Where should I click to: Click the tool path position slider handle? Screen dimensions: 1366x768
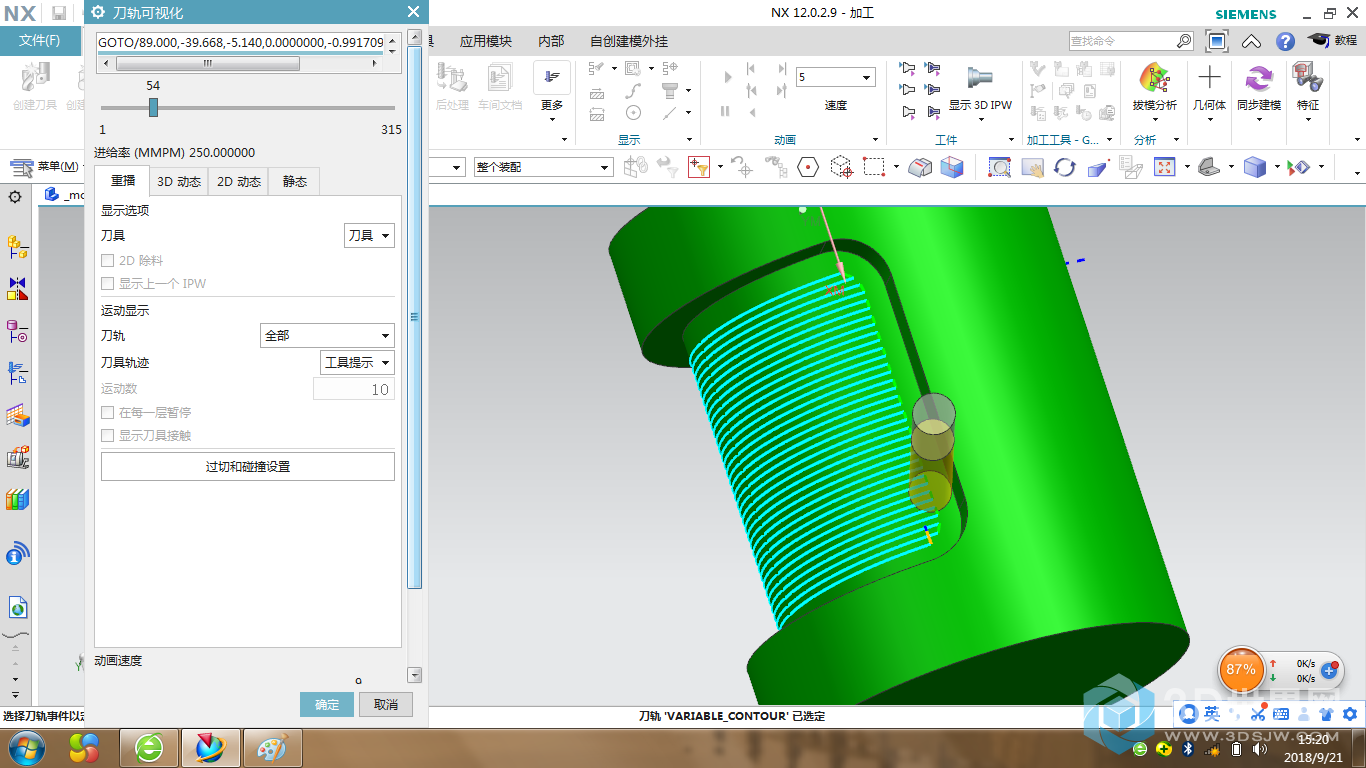coord(153,107)
